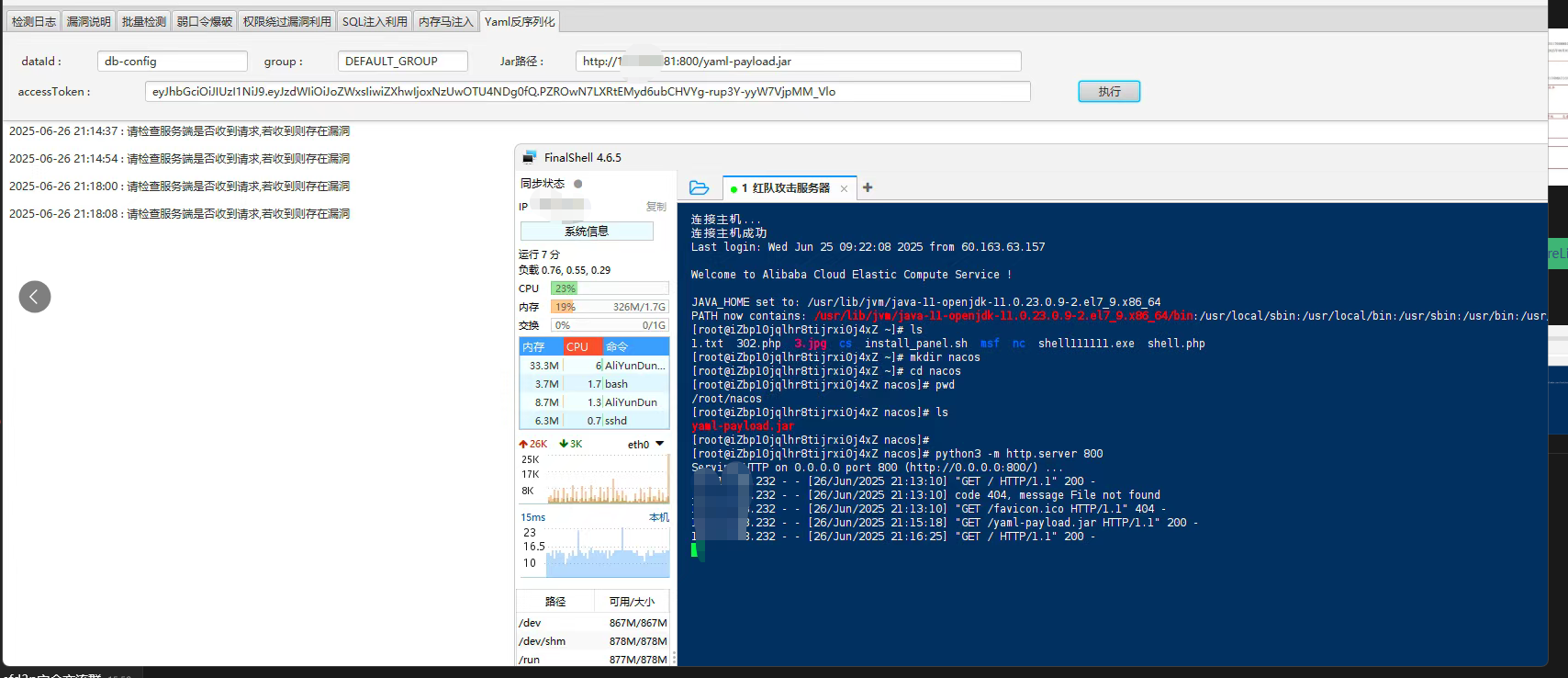Add a new FinalShell tab with plus
Viewport: 1568px width, 678px height.
pos(868,187)
